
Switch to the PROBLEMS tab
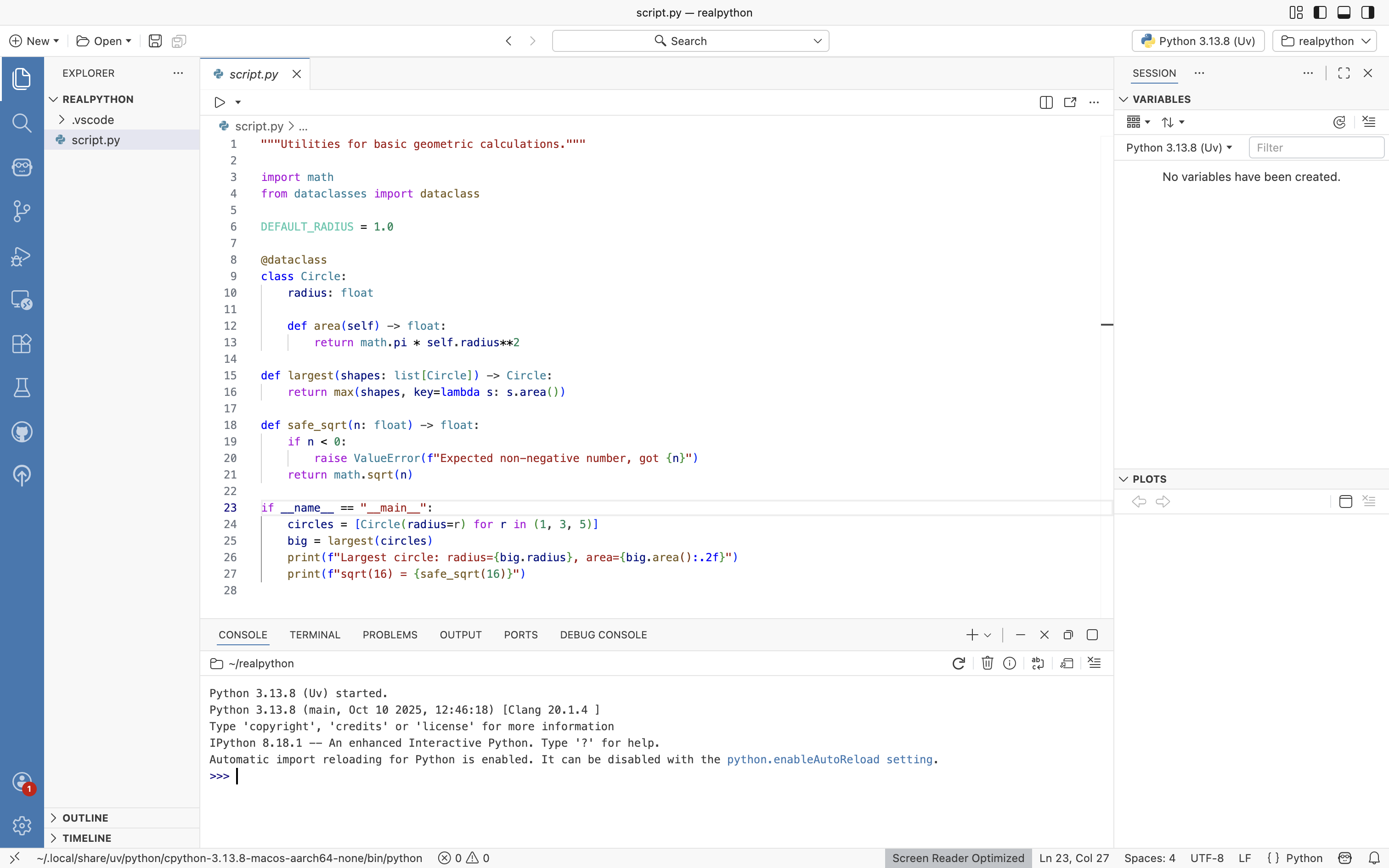click(390, 635)
